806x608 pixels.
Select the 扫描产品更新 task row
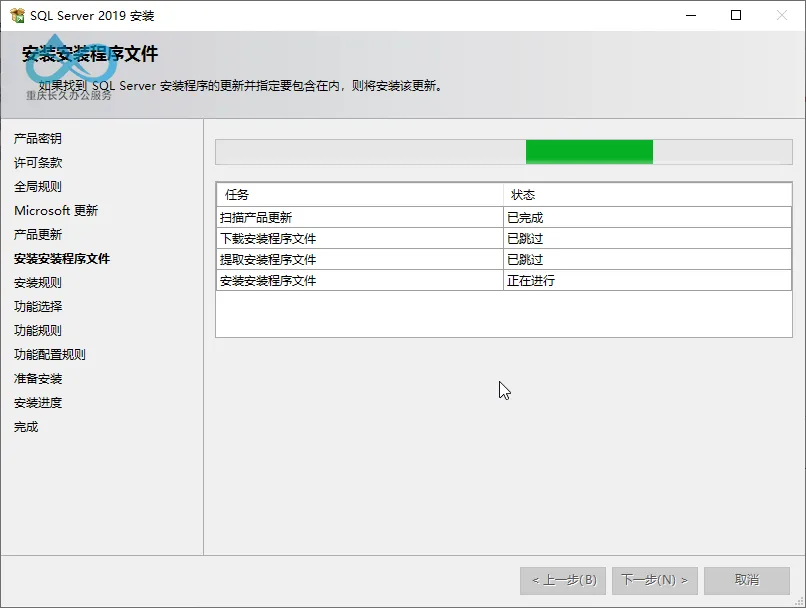coord(504,217)
